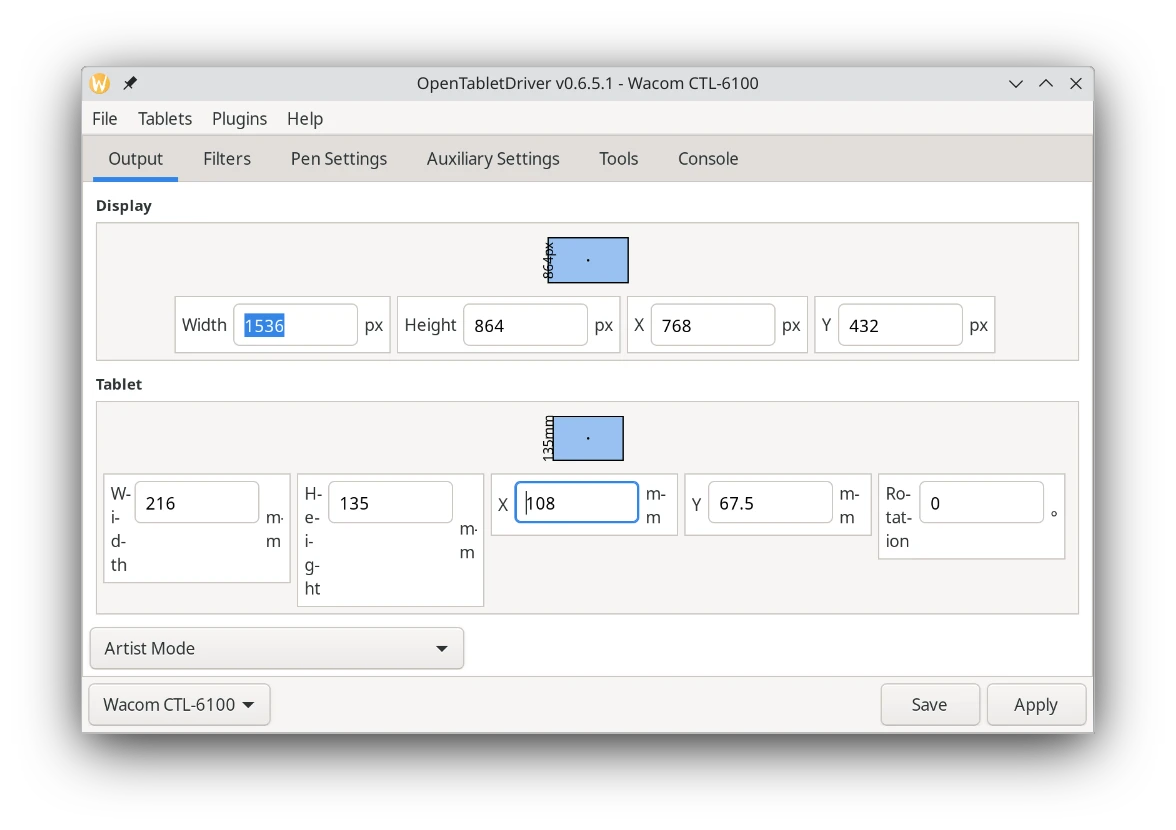This screenshot has height=830, width=1176.
Task: Click the display area preview rectangle
Action: pyautogui.click(x=588, y=260)
